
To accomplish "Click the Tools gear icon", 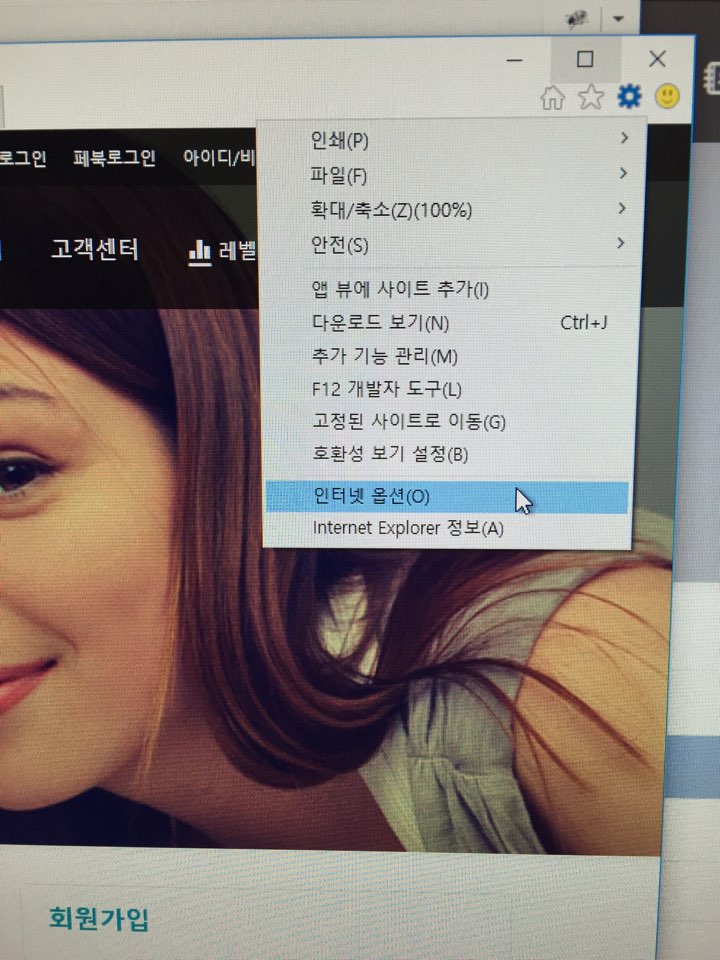I will (x=629, y=96).
